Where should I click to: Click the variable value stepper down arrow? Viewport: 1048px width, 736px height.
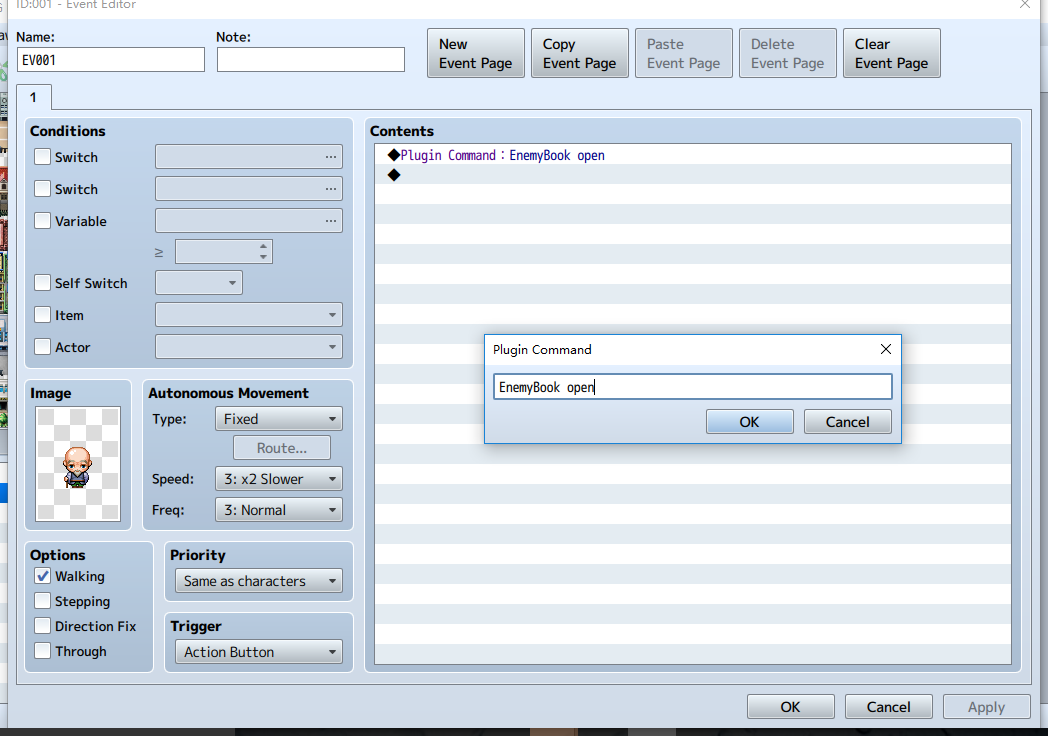tap(264, 257)
